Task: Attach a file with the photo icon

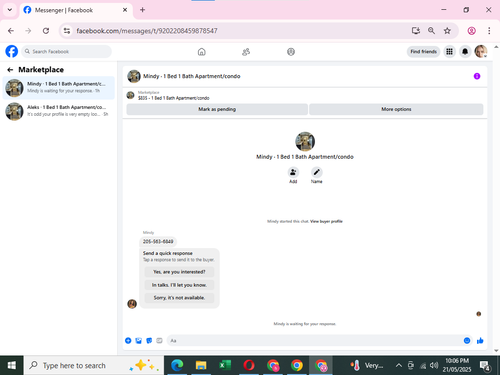Action: coord(139,340)
